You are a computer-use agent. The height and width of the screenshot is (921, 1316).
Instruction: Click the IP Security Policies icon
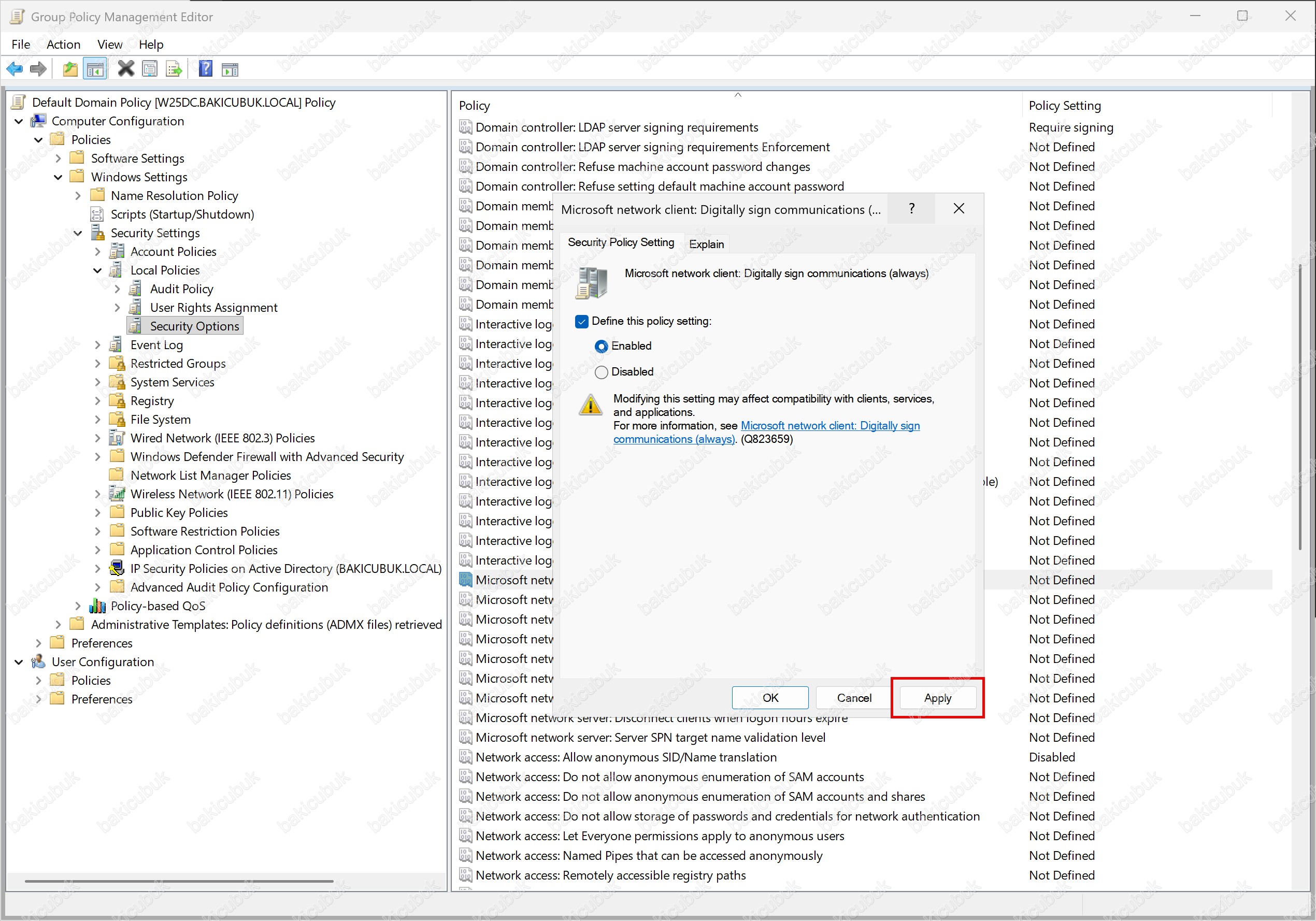coord(117,568)
